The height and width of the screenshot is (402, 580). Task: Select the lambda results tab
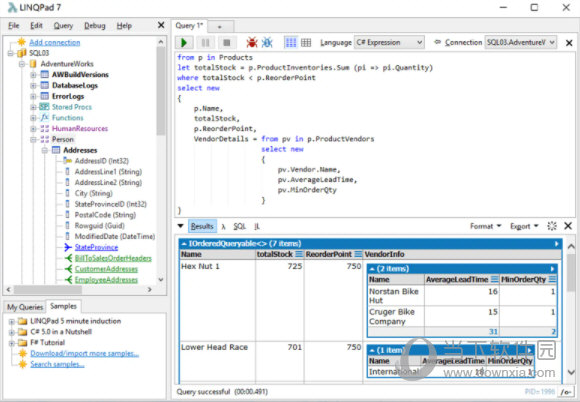click(223, 226)
